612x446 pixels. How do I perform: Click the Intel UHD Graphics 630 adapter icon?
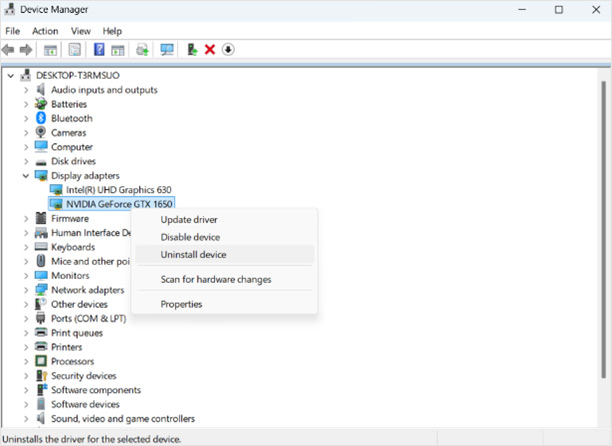pos(56,190)
